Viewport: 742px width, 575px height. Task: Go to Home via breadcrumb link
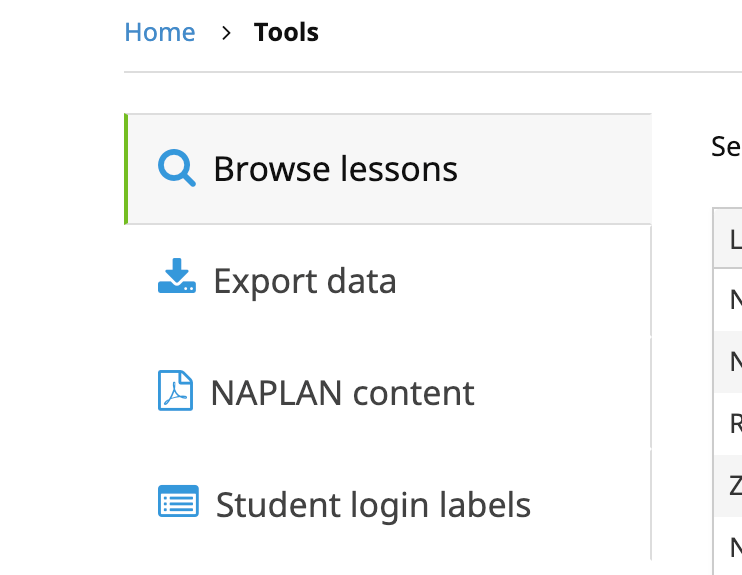pyautogui.click(x=159, y=32)
